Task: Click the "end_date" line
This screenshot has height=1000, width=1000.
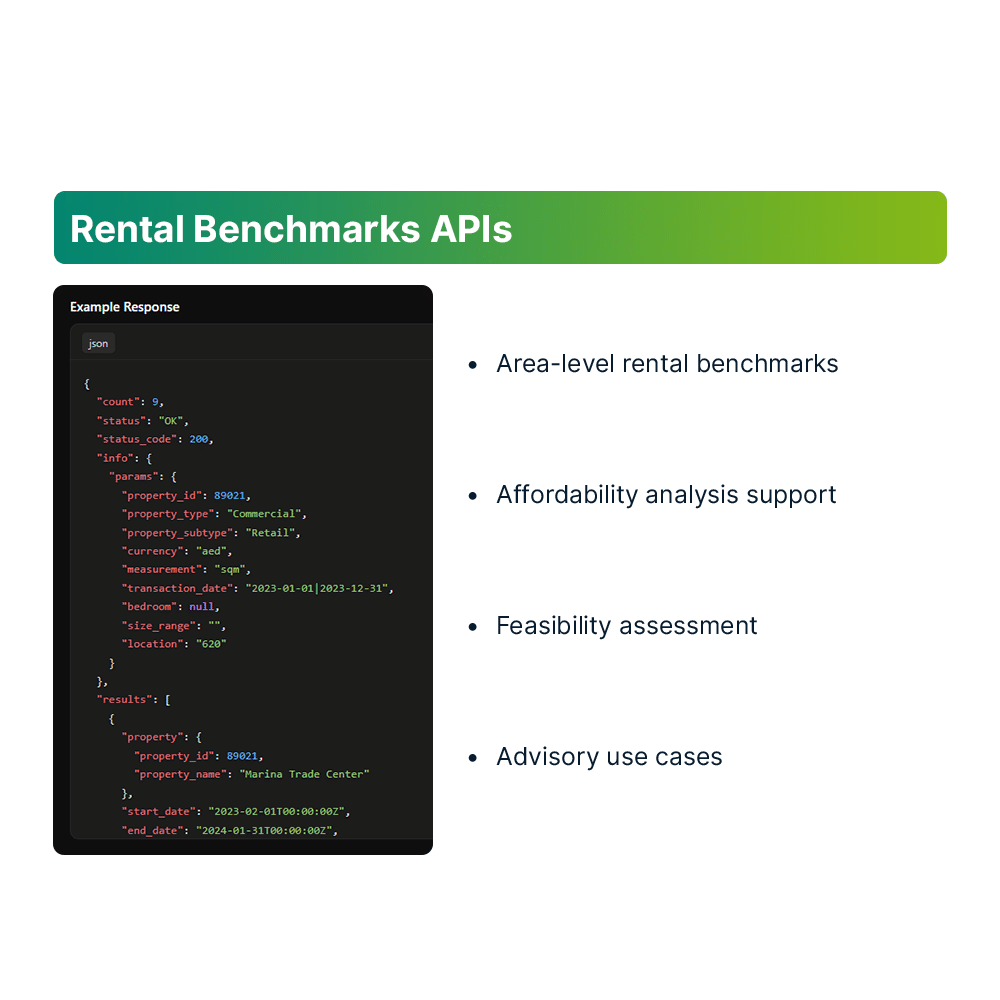Action: [x=229, y=830]
